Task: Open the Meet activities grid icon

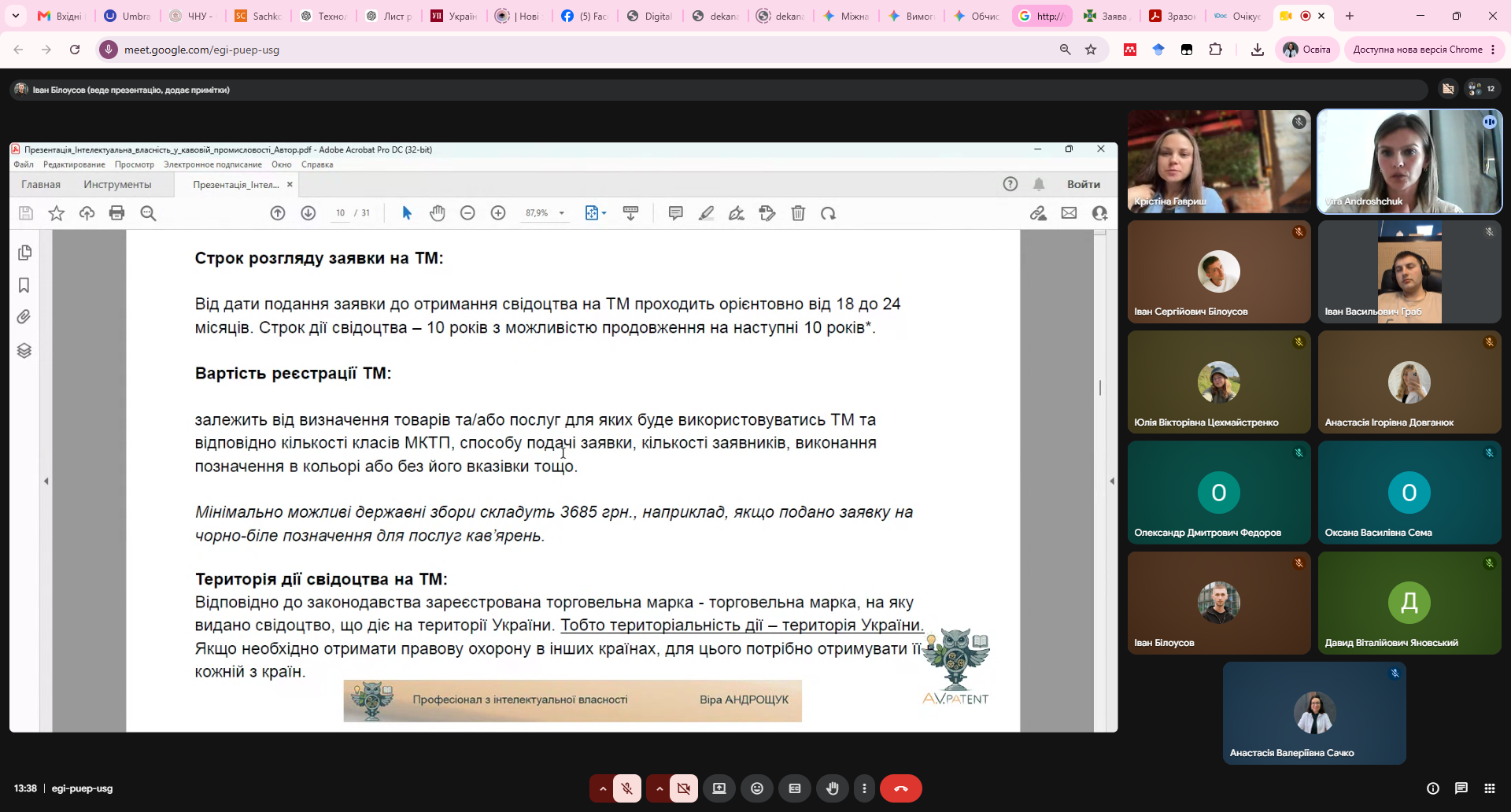Action: coord(1490,788)
